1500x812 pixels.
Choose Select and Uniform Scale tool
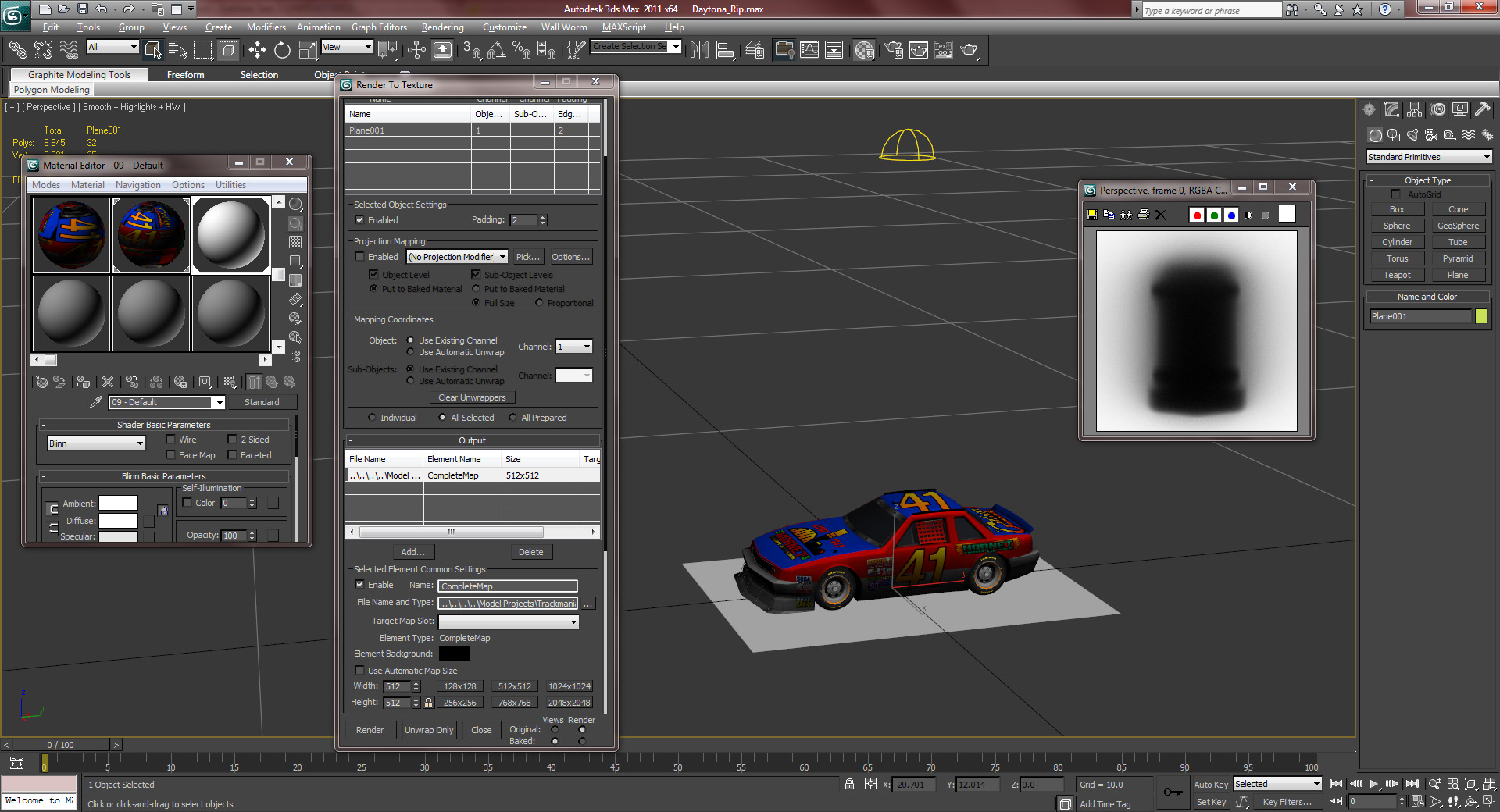(308, 50)
